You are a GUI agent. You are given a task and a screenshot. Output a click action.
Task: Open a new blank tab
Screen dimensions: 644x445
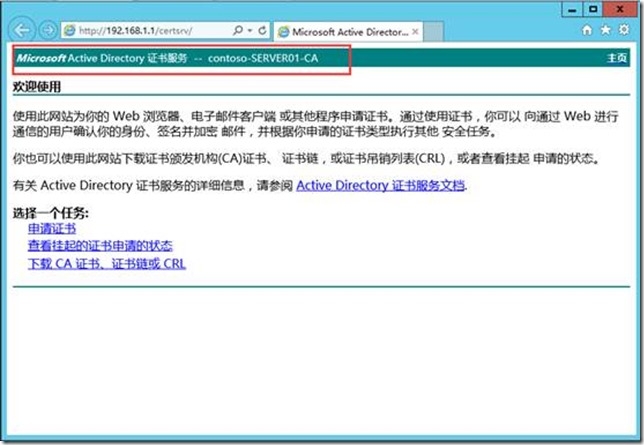coord(433,32)
